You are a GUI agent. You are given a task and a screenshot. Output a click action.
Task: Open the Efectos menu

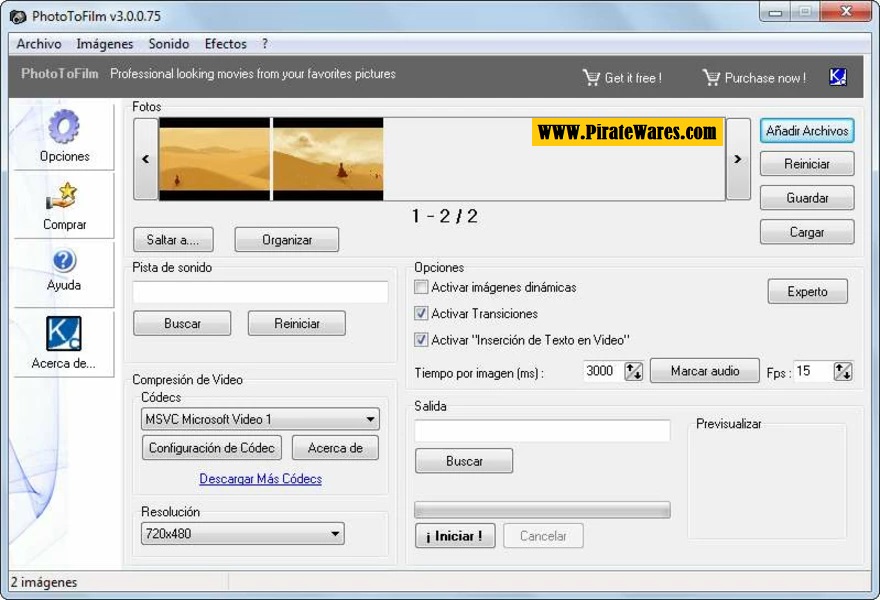[225, 44]
